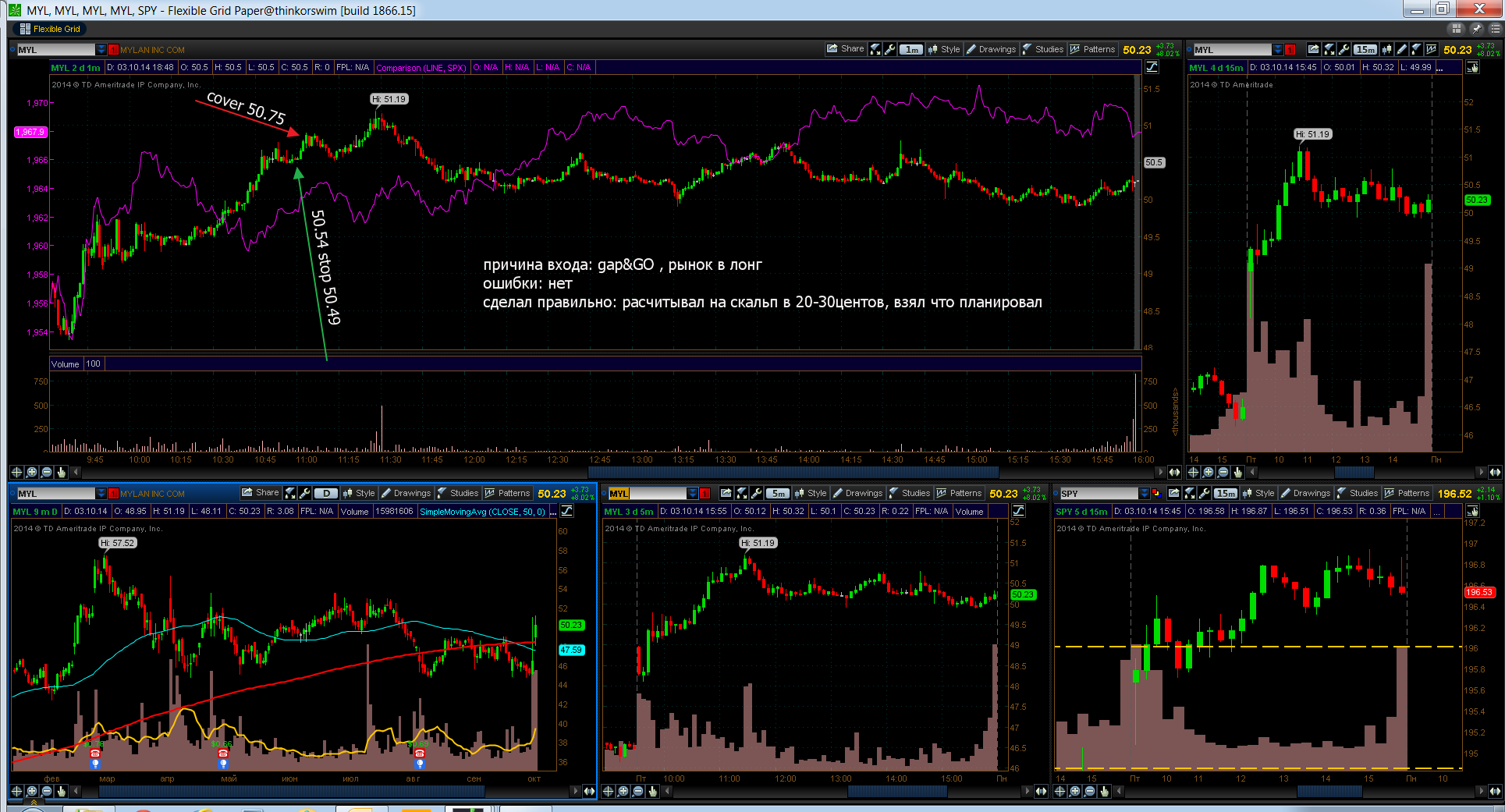This screenshot has width=1505, height=812.
Task: Expand the symbol dropdown of top-left MYL chart
Action: click(101, 50)
